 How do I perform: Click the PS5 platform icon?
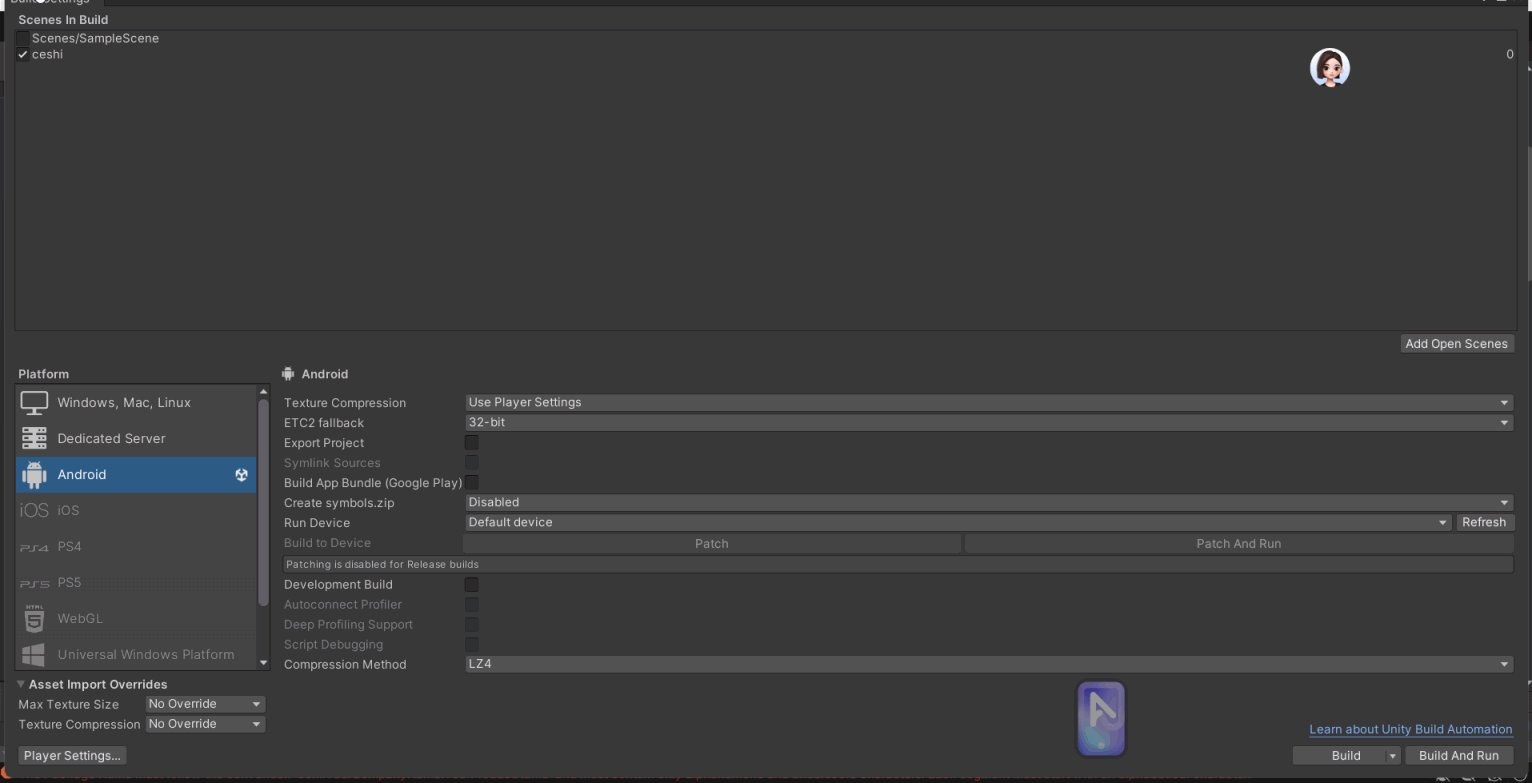point(34,583)
